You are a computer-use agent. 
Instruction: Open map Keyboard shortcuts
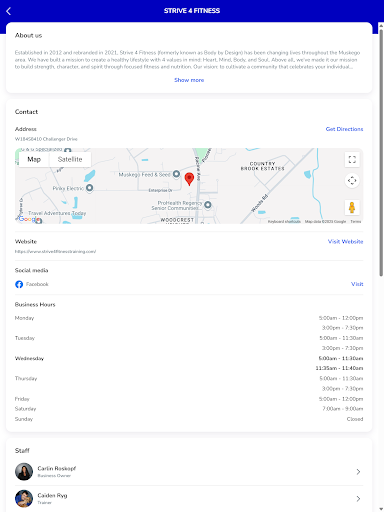click(x=284, y=222)
